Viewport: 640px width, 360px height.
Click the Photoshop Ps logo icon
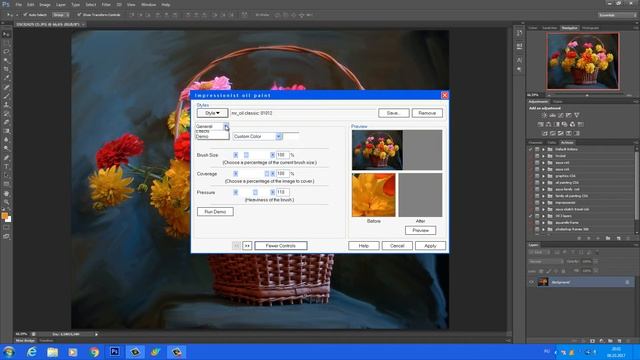[5, 4]
